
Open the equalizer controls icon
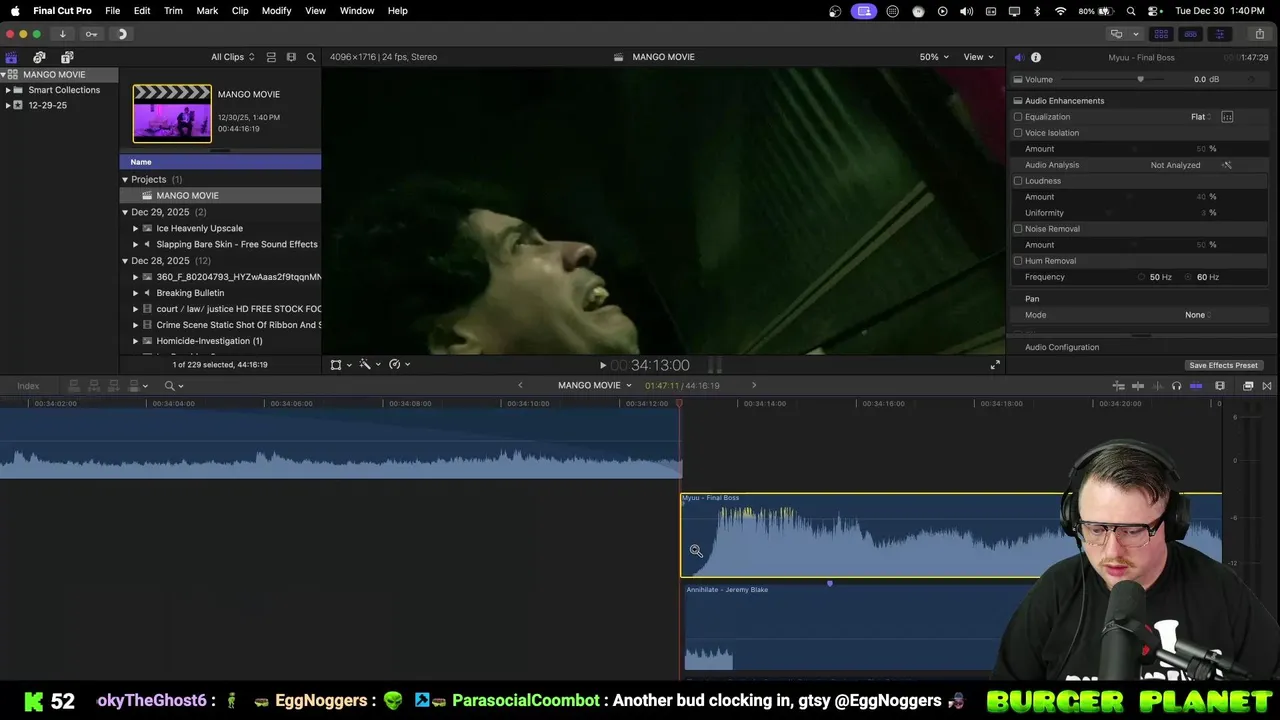point(1227,117)
